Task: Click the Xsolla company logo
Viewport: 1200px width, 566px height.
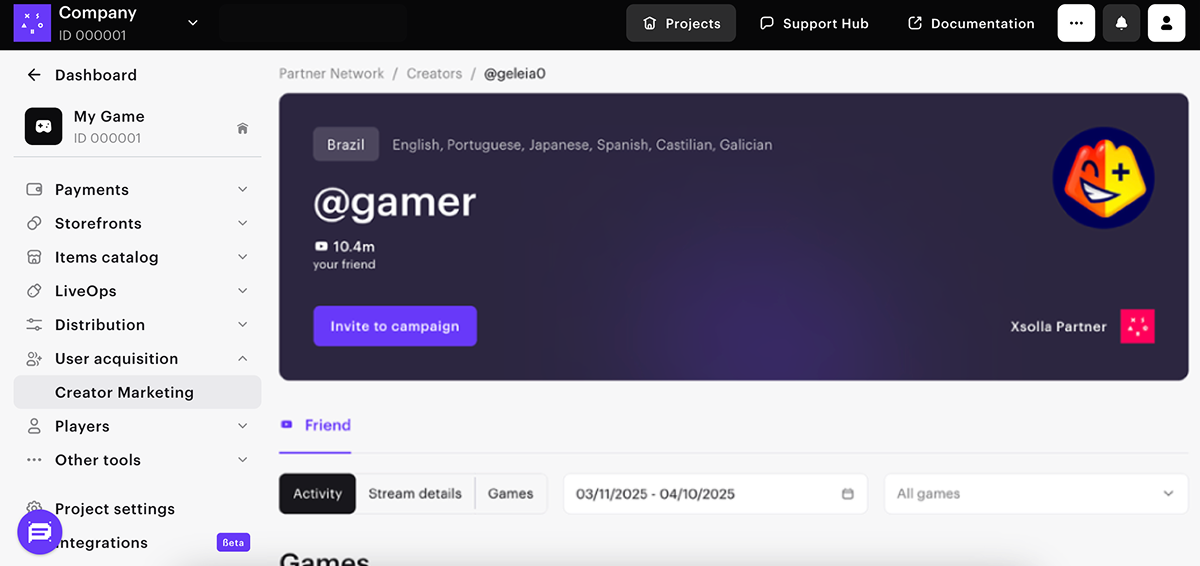Action: (x=32, y=23)
